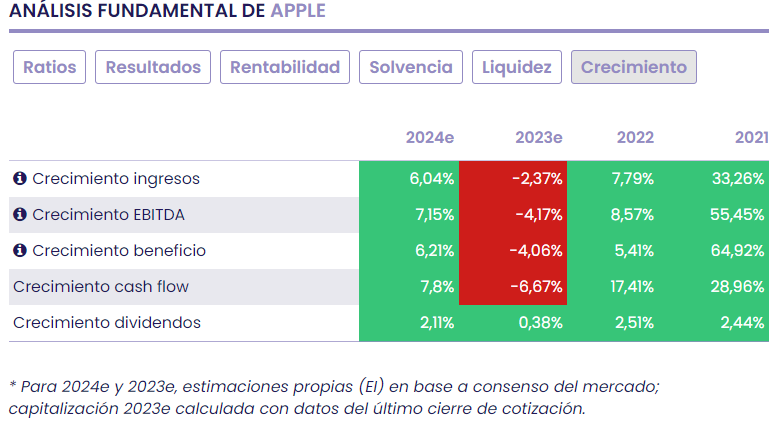Click the 2024e column header
The height and width of the screenshot is (427, 777).
pyautogui.click(x=430, y=138)
